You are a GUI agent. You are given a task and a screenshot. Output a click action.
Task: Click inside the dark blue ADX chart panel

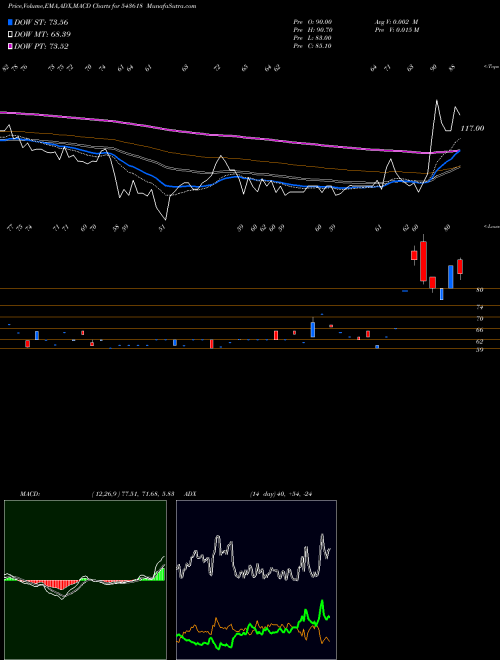[256, 580]
